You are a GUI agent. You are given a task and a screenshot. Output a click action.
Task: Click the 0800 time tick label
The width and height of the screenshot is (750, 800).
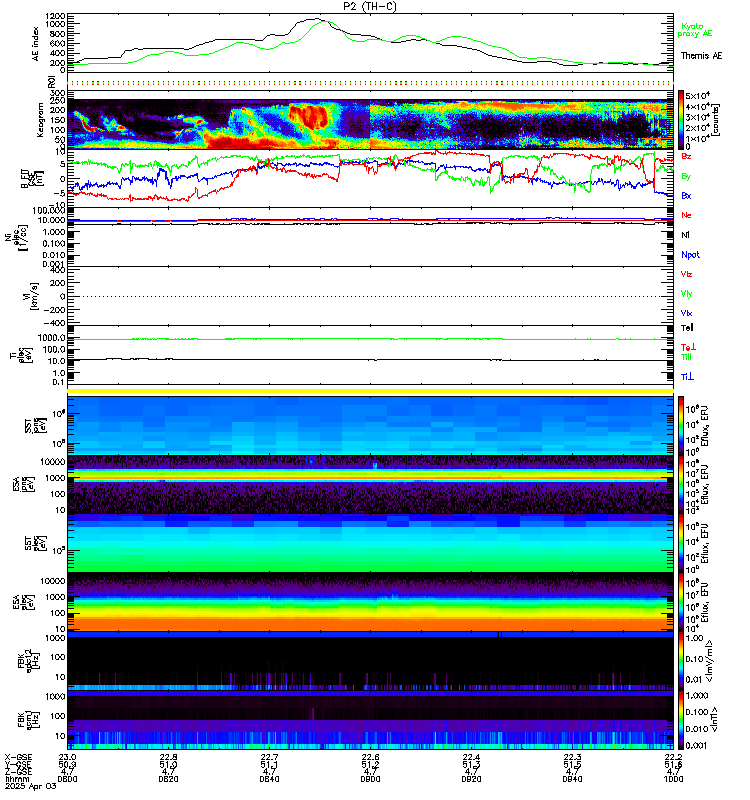pyautogui.click(x=67, y=779)
